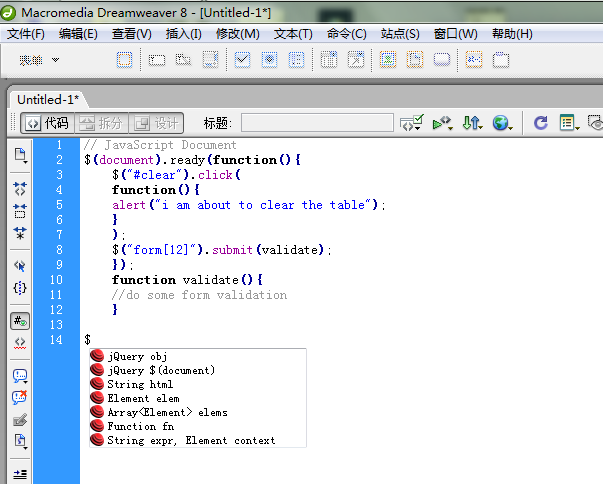Insert a Fieldset form object

(x=501, y=60)
